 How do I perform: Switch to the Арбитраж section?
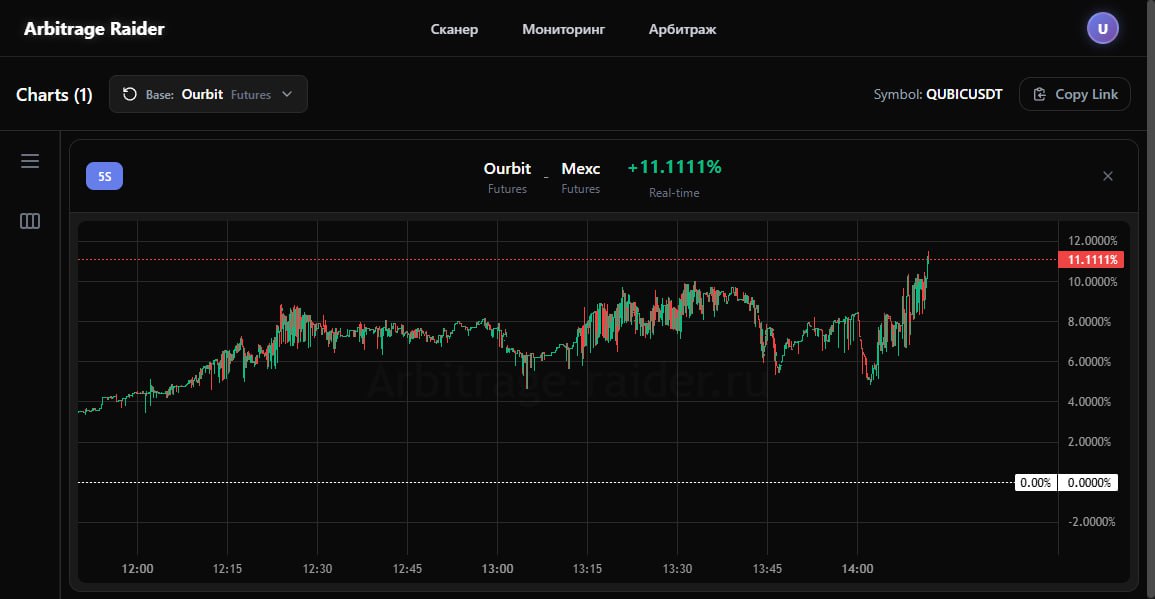click(x=682, y=29)
